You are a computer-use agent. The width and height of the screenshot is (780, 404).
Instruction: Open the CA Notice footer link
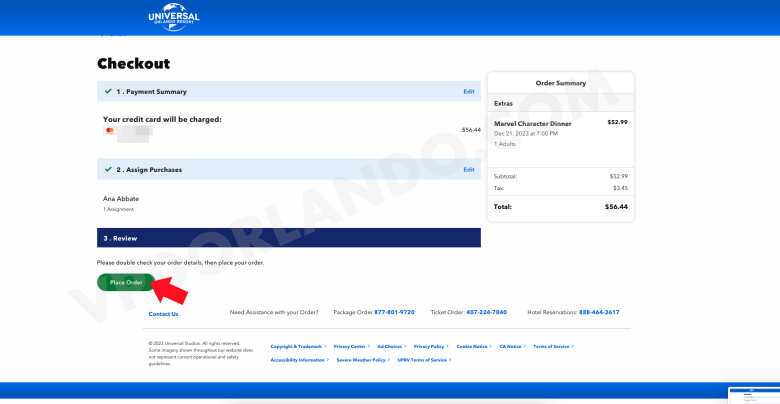pyautogui.click(x=512, y=346)
